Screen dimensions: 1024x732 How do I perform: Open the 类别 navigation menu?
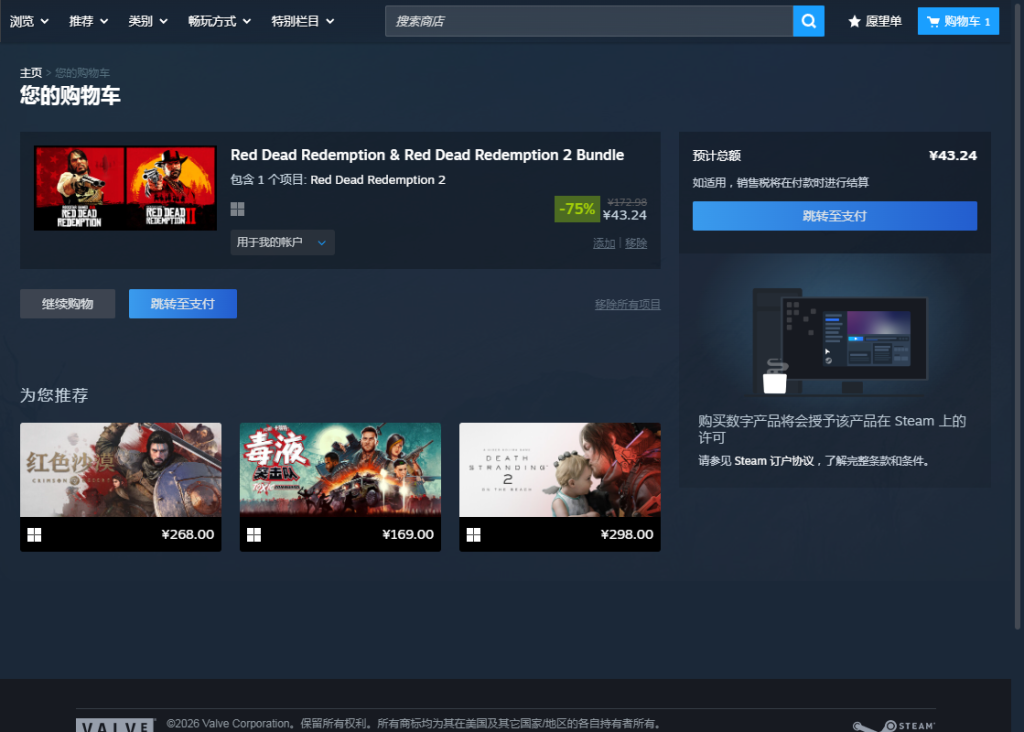148,21
